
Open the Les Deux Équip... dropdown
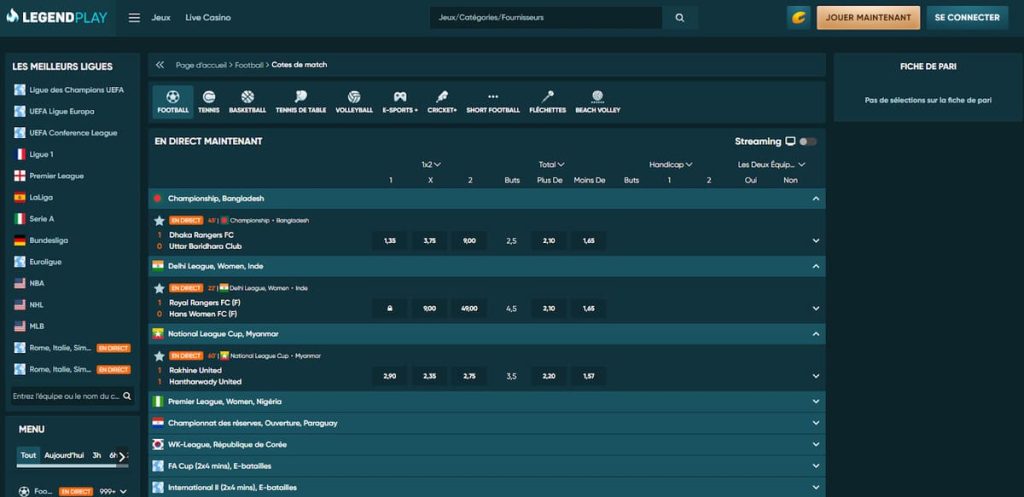point(771,165)
